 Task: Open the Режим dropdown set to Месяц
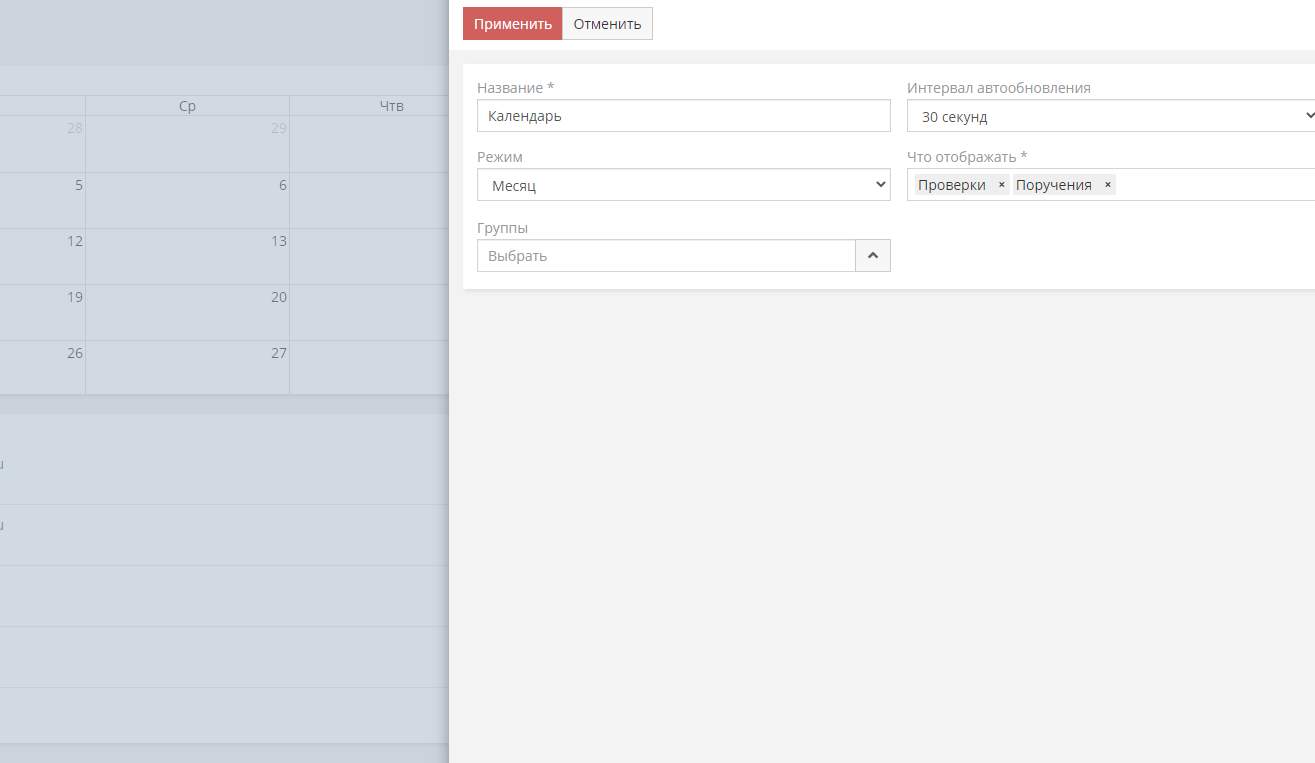[x=683, y=185]
